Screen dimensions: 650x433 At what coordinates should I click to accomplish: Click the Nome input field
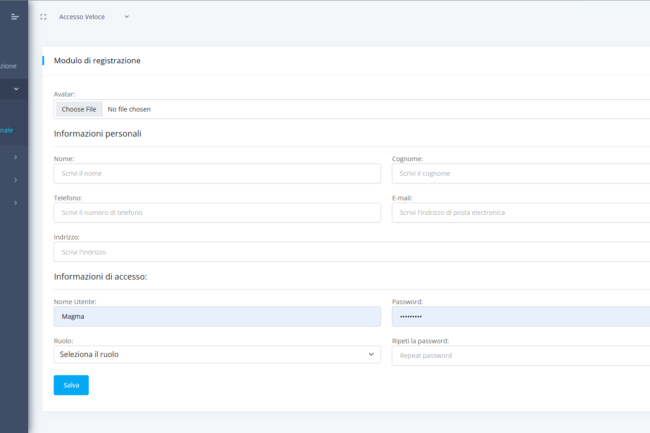217,174
